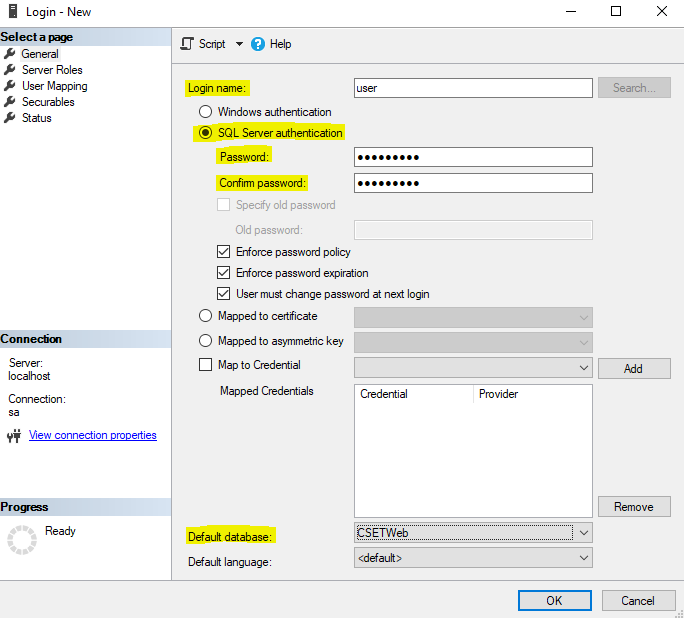This screenshot has height=618, width=684.
Task: Open the General page
Action: tap(40, 54)
